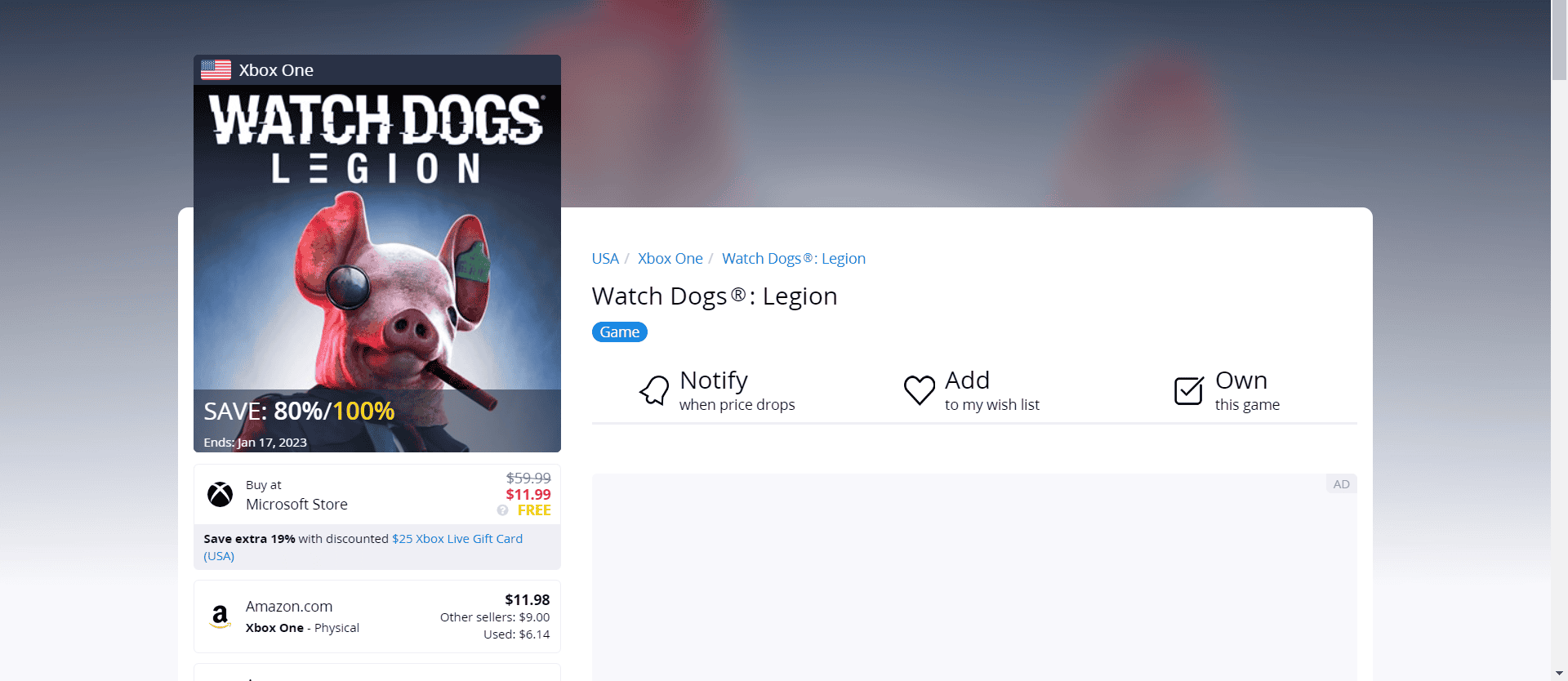The image size is (1568, 681).
Task: Click the Amazon logo icon
Action: pyautogui.click(x=220, y=616)
